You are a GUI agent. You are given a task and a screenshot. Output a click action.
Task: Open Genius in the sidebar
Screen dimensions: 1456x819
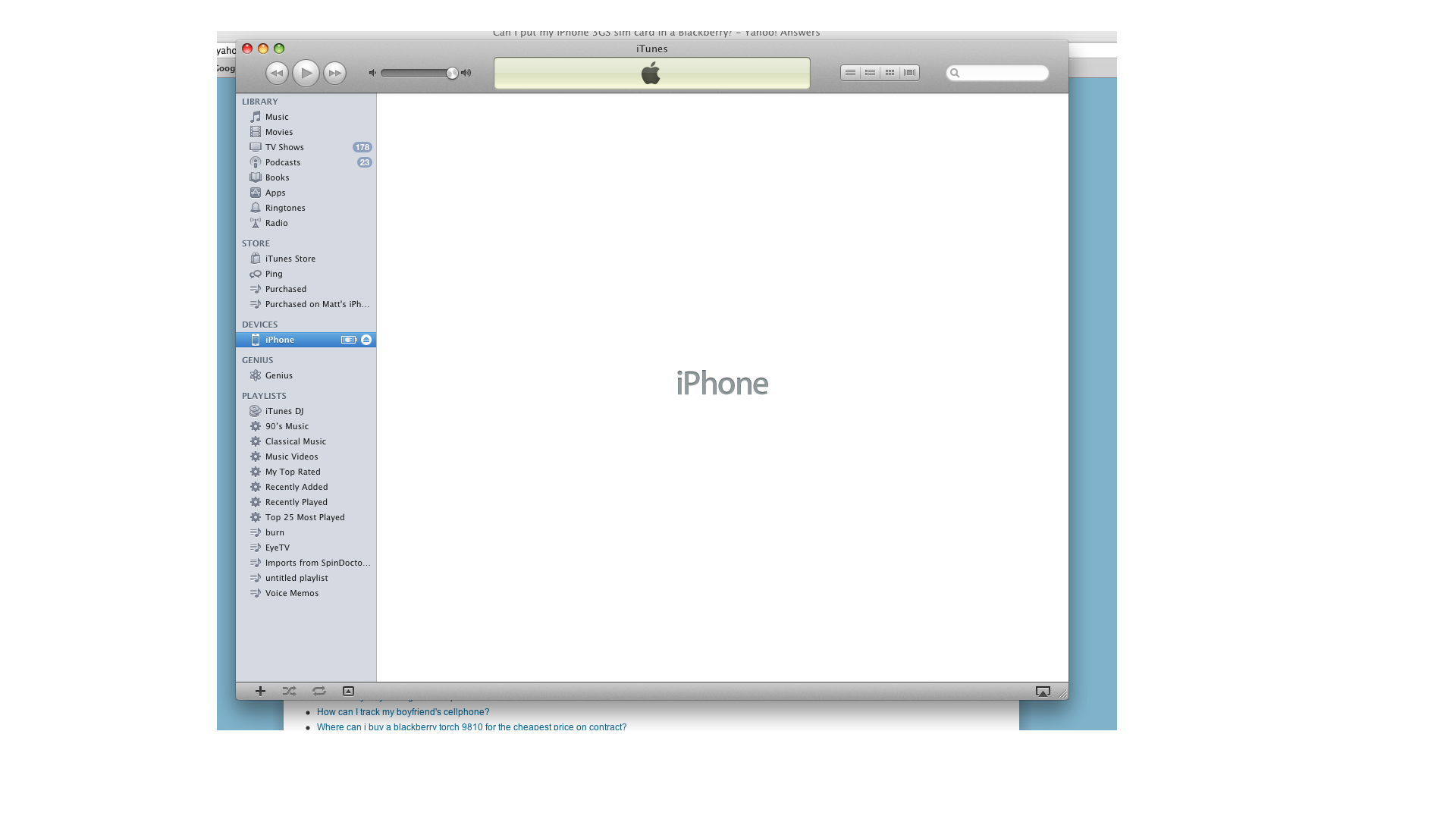pyautogui.click(x=306, y=375)
